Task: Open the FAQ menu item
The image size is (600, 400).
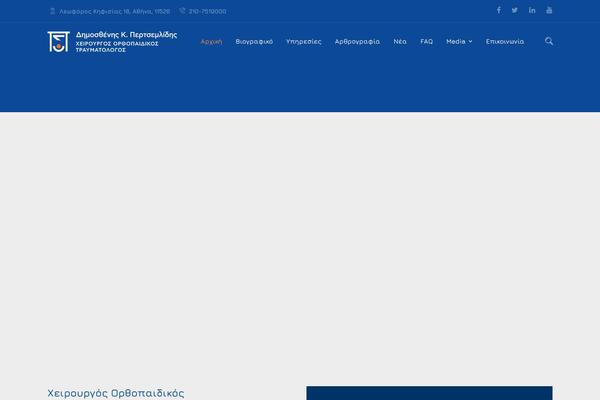Action: 427,41
